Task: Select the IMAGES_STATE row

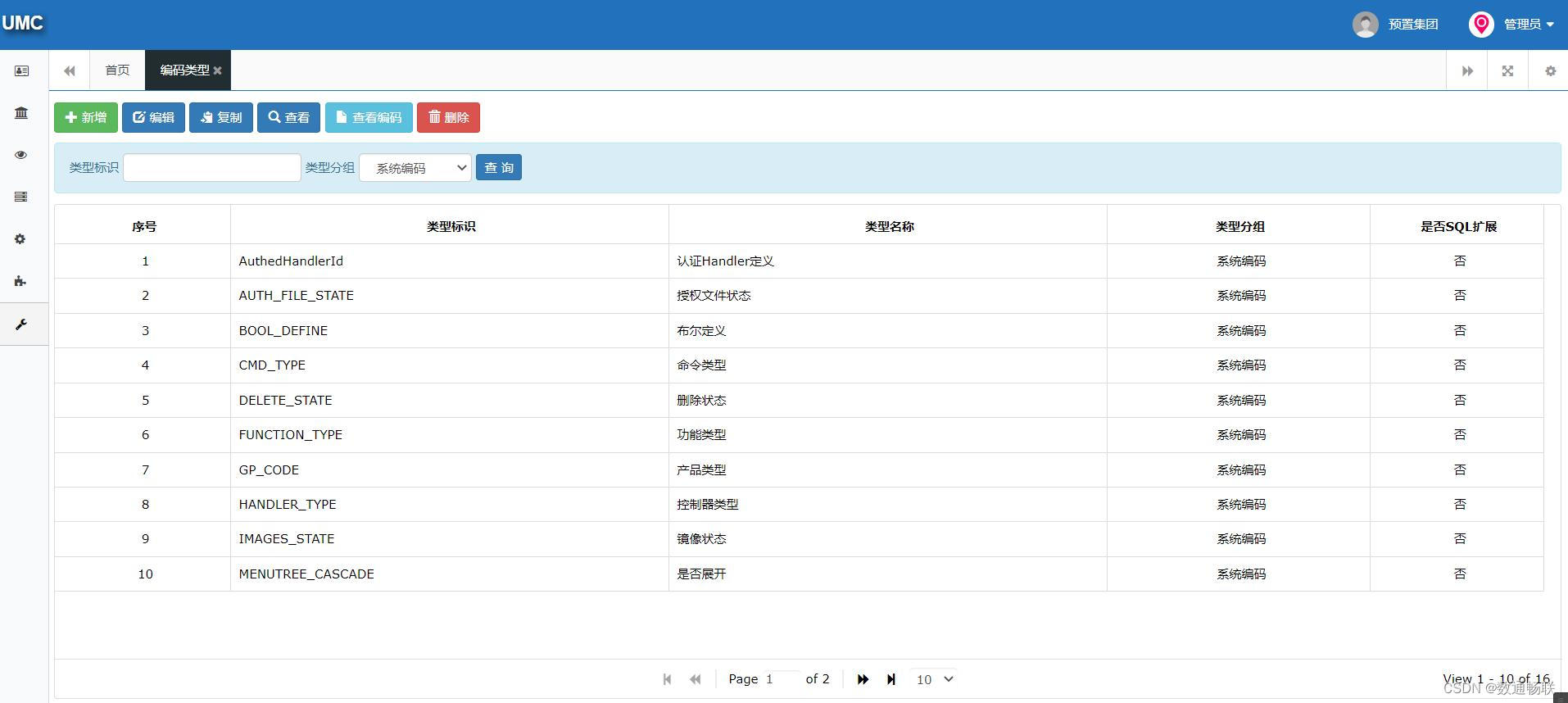Action: coord(800,539)
